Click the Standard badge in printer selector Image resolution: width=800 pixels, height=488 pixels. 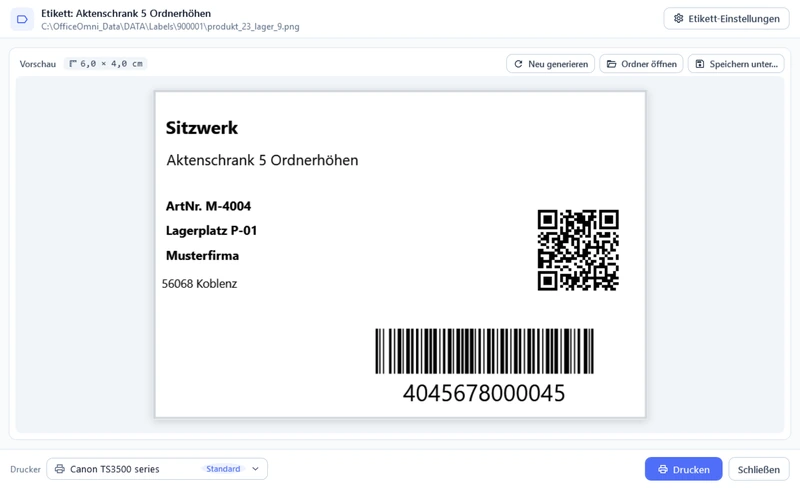coord(223,469)
